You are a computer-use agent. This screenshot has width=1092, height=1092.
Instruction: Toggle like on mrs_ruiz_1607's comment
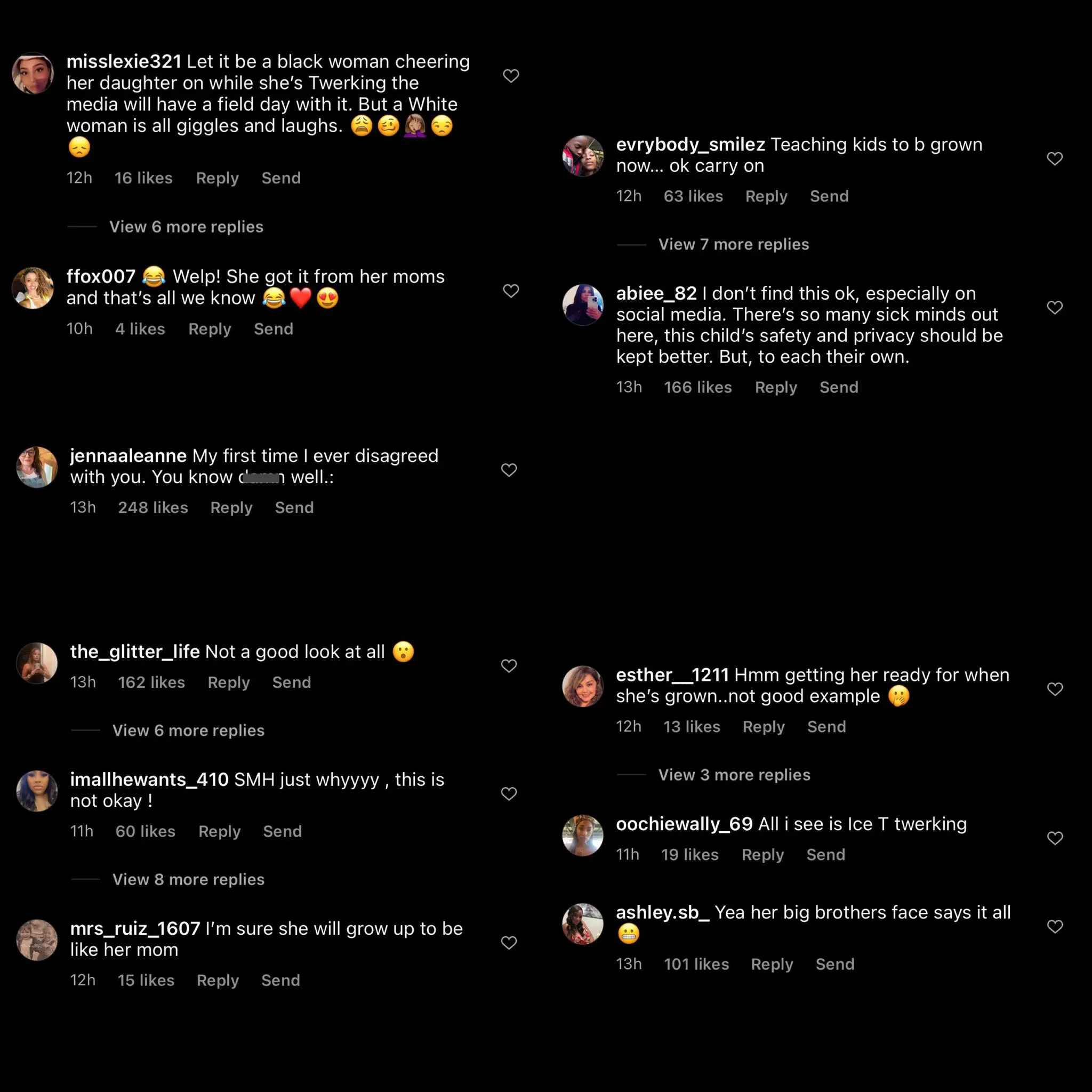[509, 942]
